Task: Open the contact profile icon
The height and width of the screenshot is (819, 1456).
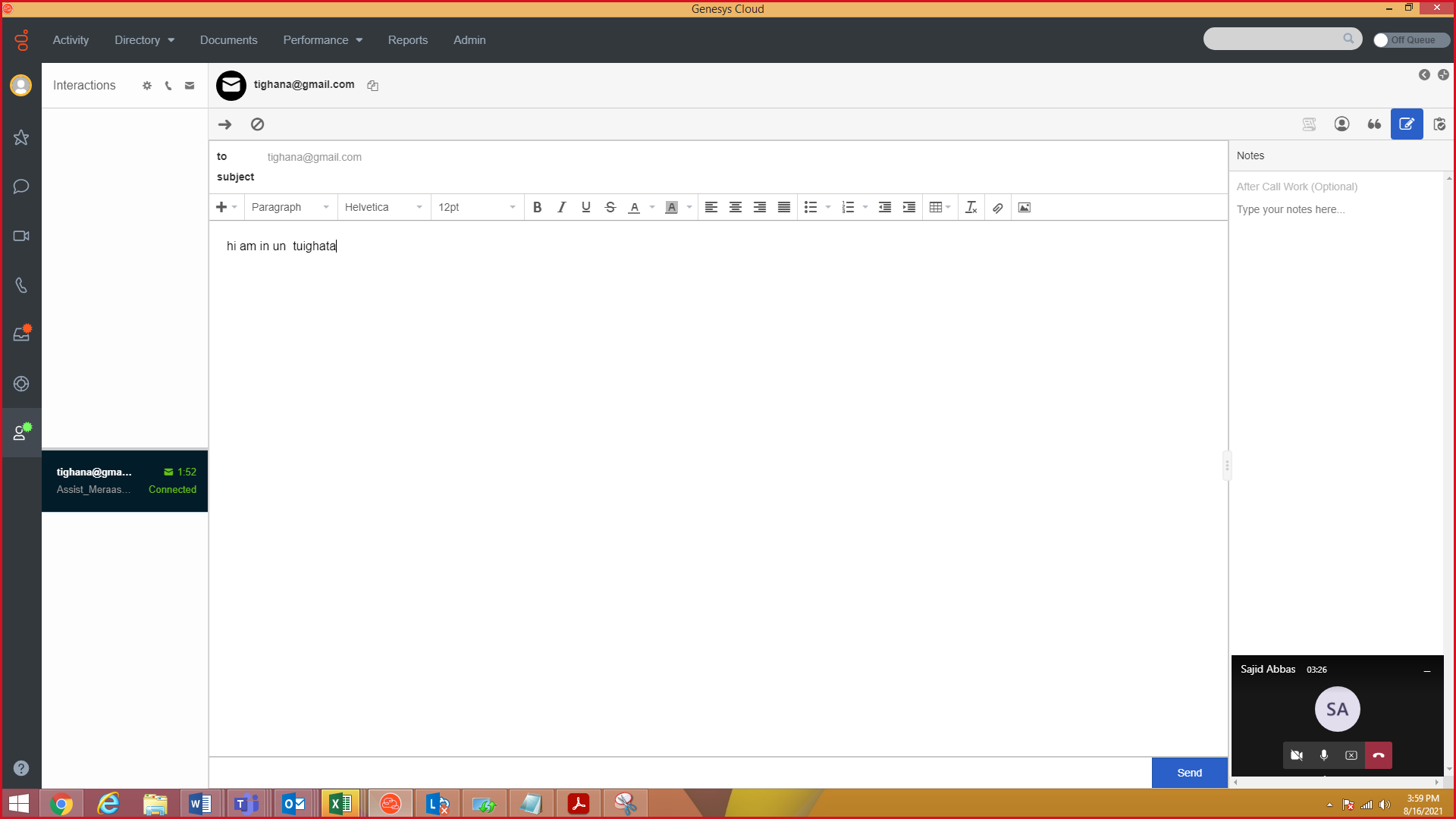Action: coord(1341,124)
